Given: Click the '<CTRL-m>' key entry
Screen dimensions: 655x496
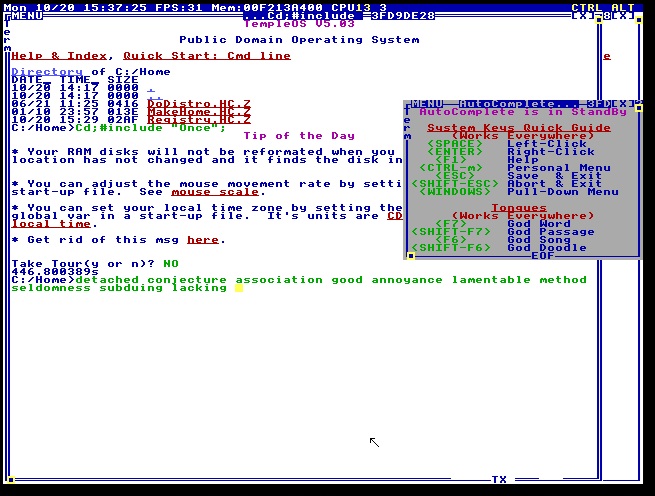Looking at the screenshot, I should 451,168.
